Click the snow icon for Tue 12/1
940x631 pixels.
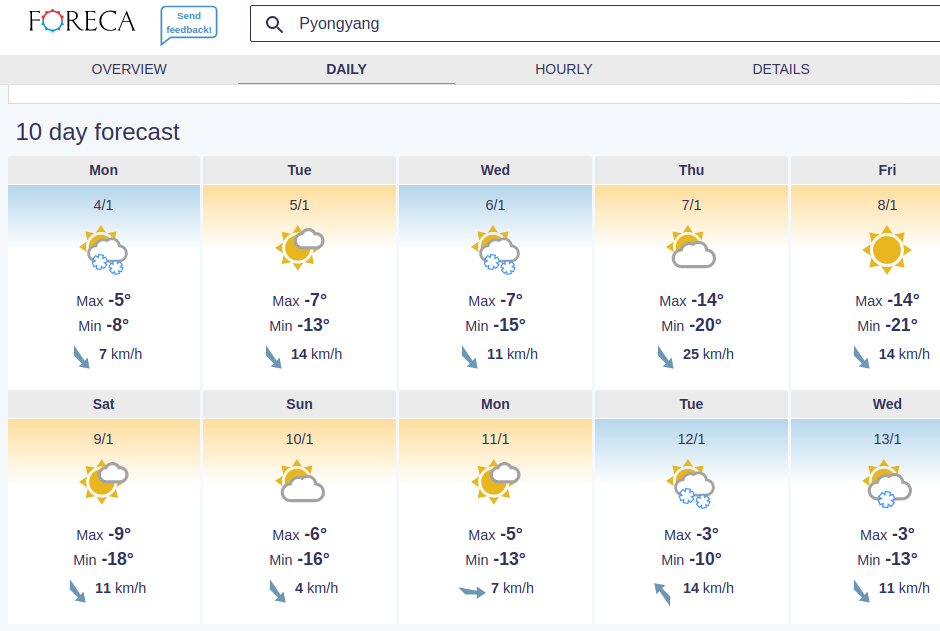coord(691,484)
